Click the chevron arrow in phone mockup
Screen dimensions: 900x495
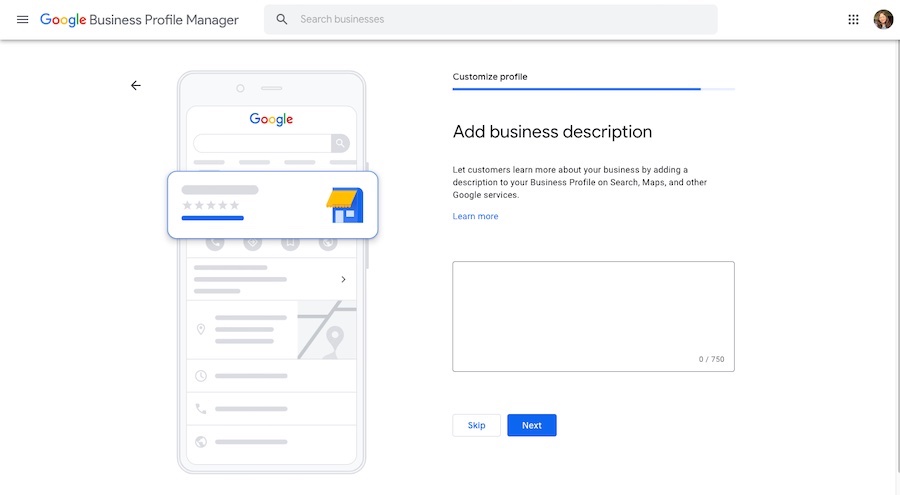[x=343, y=279]
